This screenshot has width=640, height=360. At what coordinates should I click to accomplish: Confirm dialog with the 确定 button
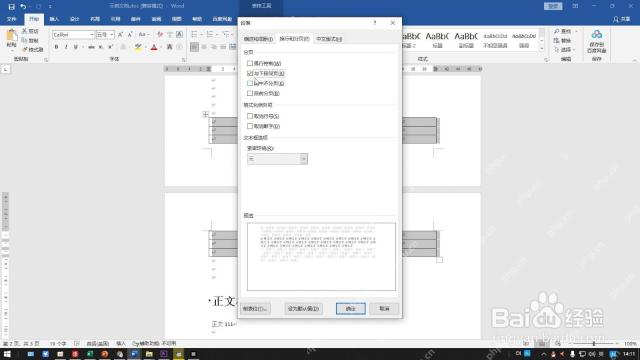click(x=351, y=309)
